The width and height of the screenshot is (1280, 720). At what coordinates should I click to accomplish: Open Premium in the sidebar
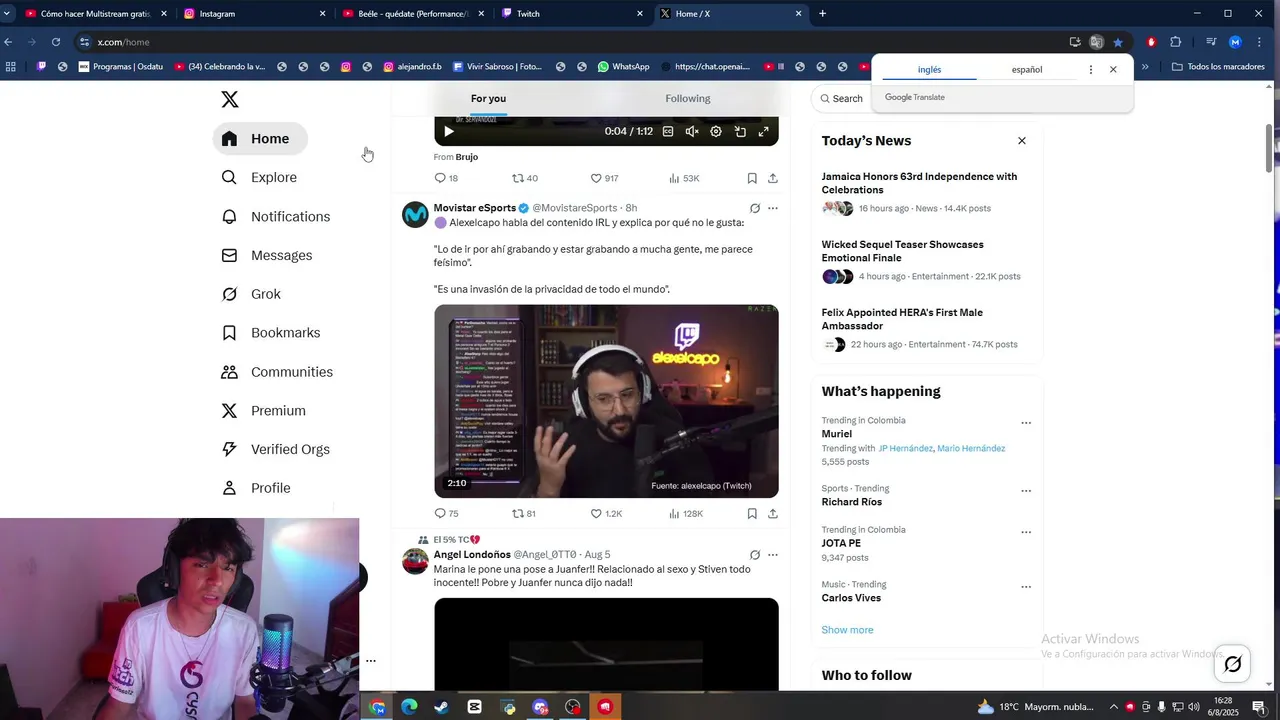264,411
